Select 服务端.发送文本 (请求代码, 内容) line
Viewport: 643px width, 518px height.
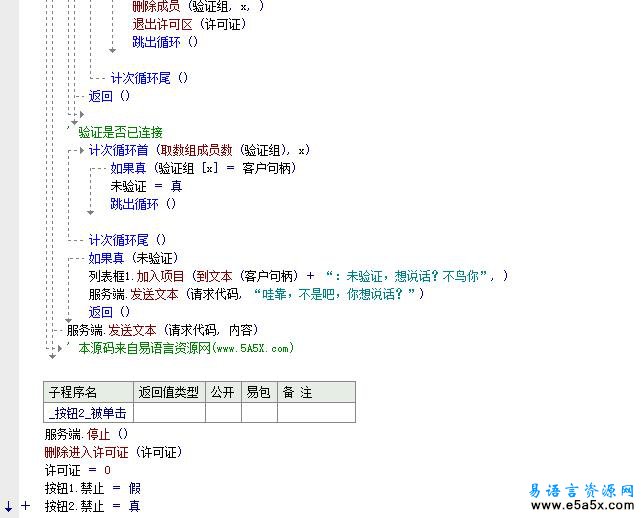pos(163,330)
